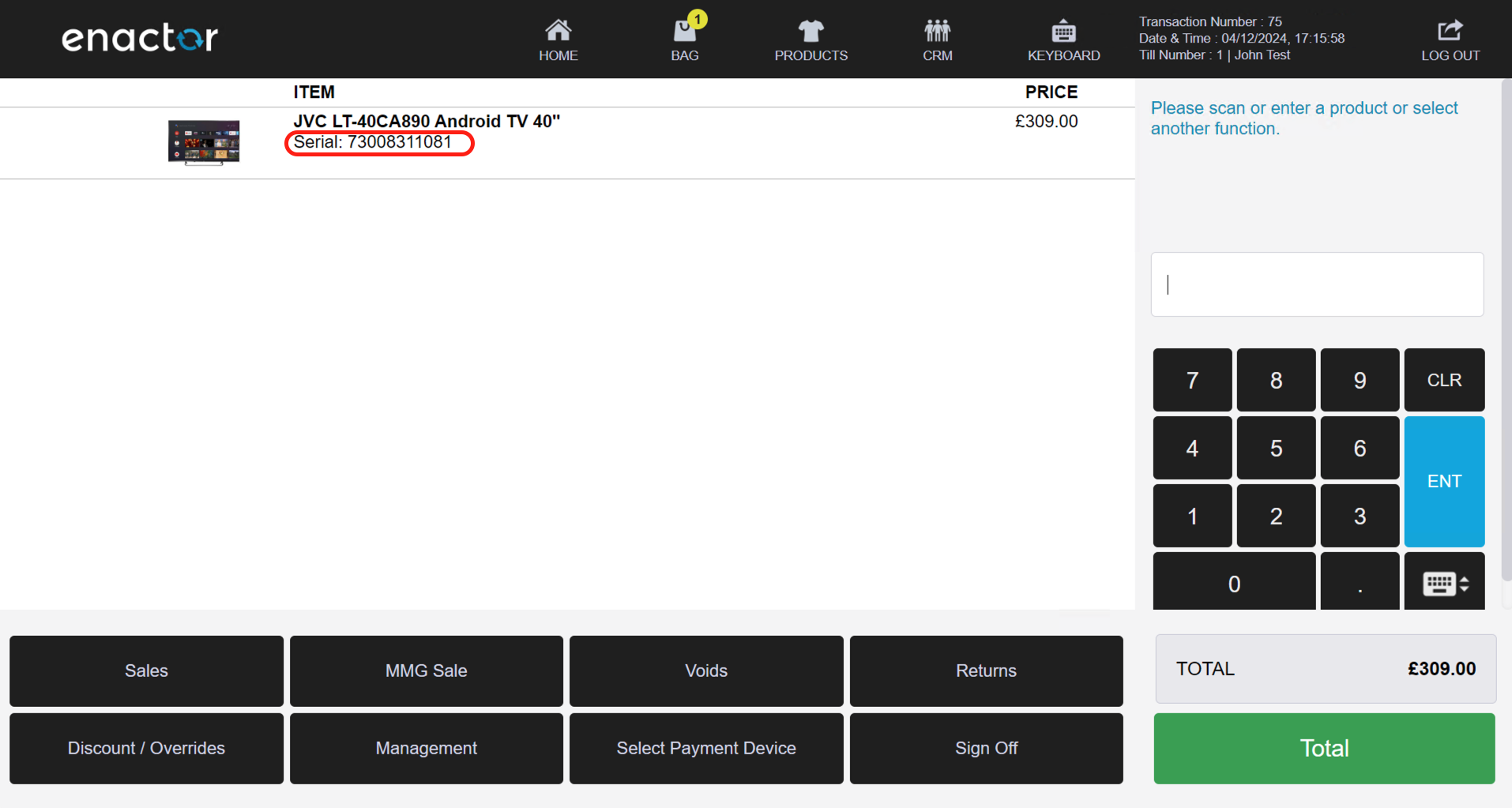Click Select Payment Device button
Screen dimensions: 1512x808
pyautogui.click(x=706, y=748)
